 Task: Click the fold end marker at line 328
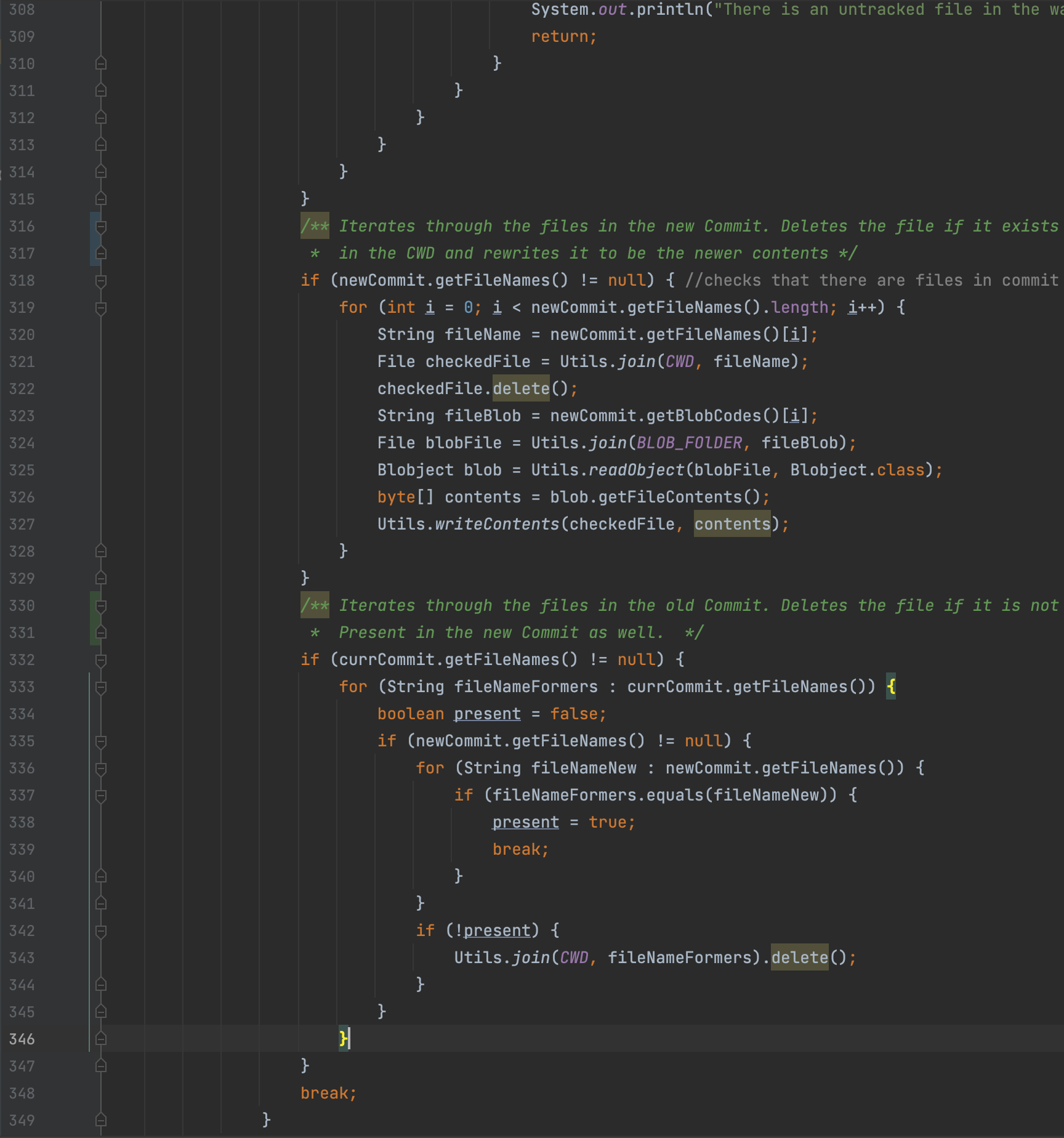(x=101, y=551)
